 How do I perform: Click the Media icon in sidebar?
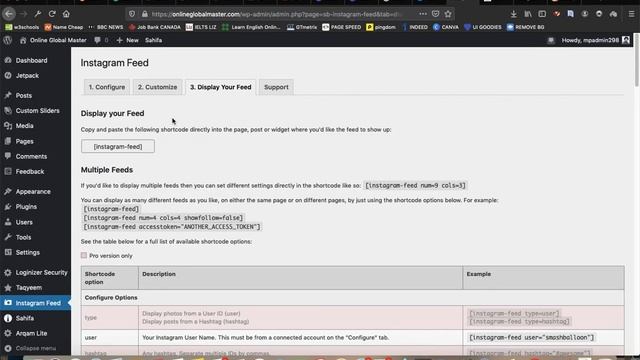click(8, 126)
